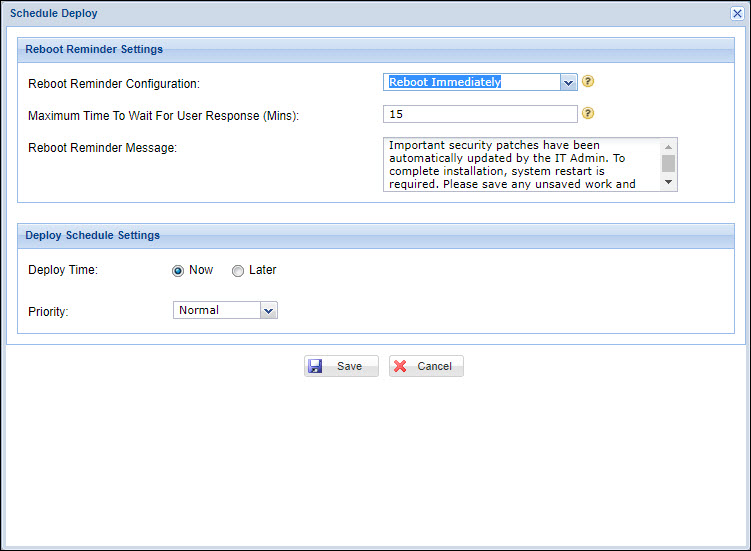Close the Schedule Deploy dialog
The width and height of the screenshot is (751, 551).
(737, 13)
